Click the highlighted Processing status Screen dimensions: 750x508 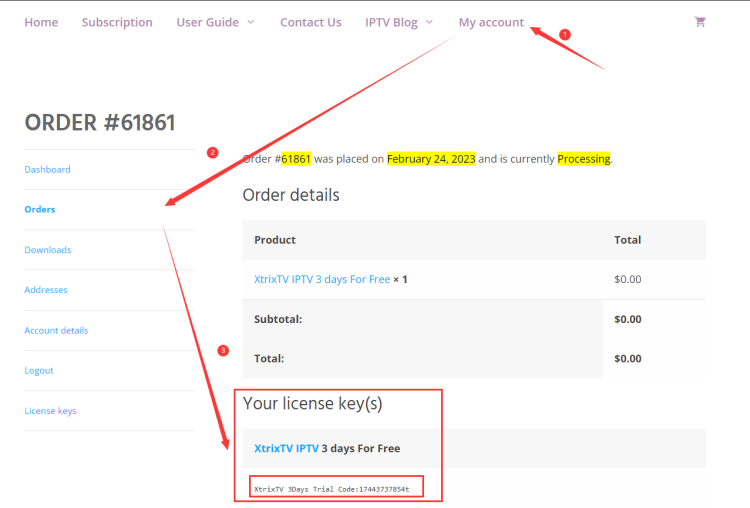point(584,159)
